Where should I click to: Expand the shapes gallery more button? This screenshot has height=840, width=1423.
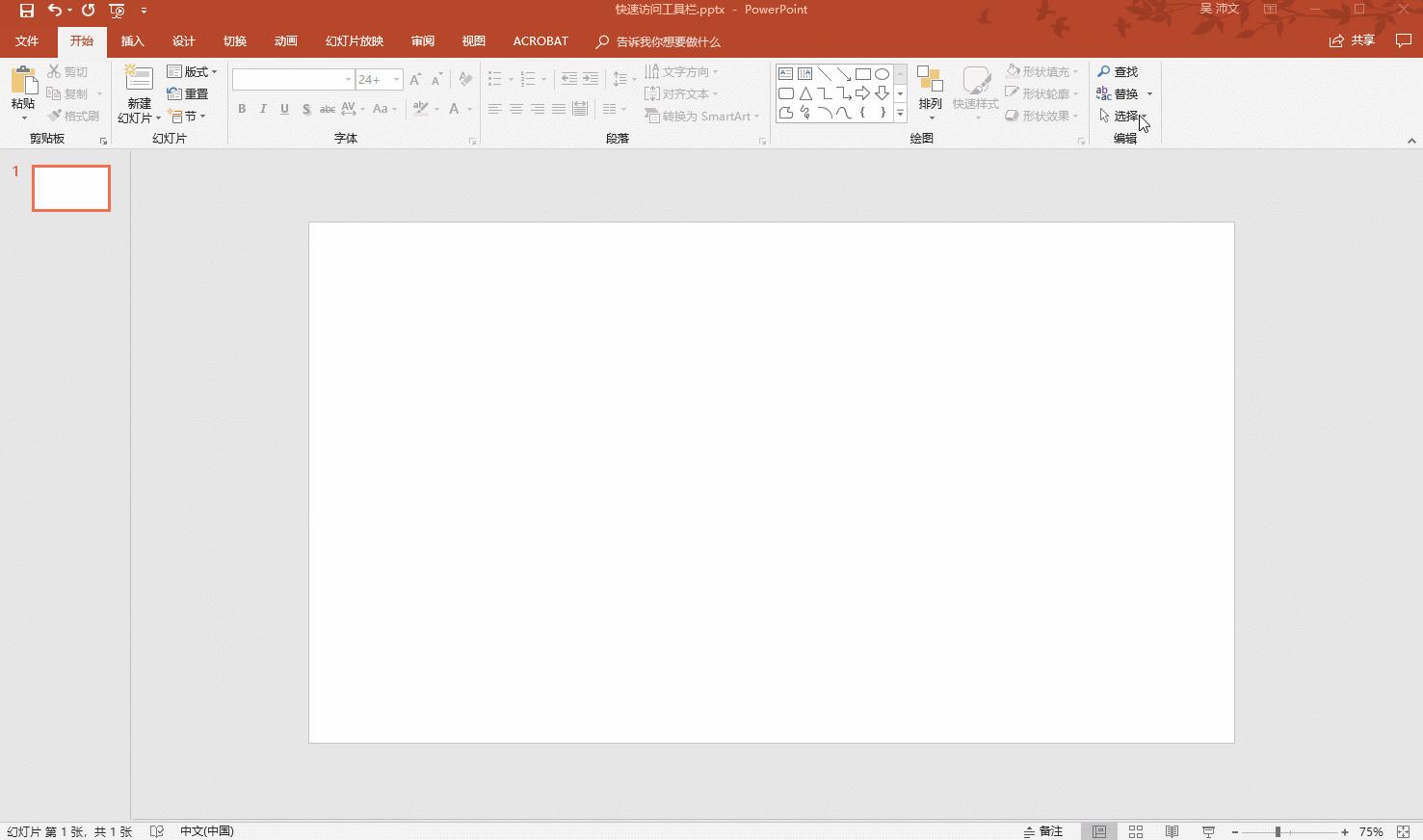pyautogui.click(x=900, y=114)
